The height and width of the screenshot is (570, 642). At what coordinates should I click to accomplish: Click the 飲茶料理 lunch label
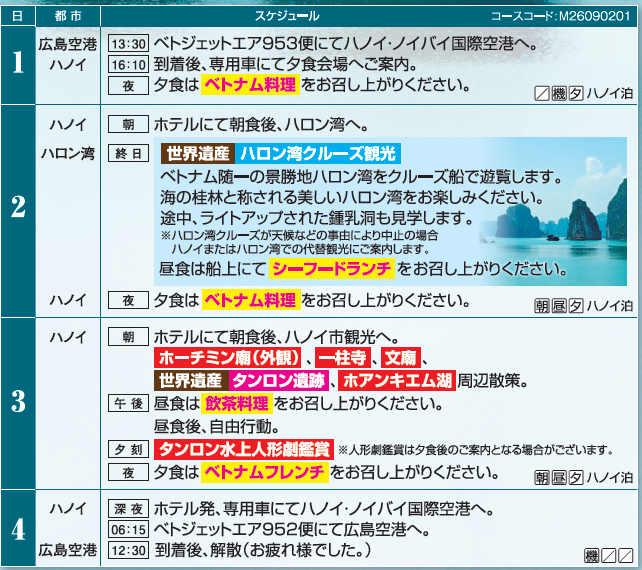(x=237, y=404)
